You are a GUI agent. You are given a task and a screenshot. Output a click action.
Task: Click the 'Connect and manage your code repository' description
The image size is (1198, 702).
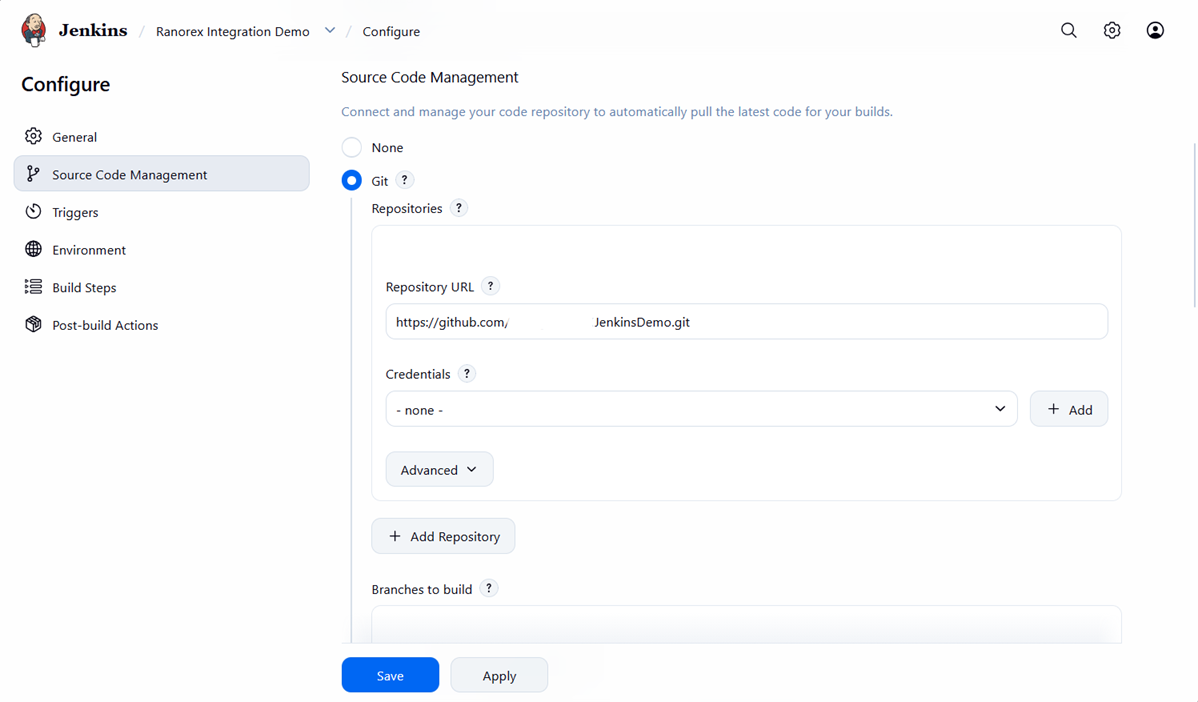pos(617,112)
